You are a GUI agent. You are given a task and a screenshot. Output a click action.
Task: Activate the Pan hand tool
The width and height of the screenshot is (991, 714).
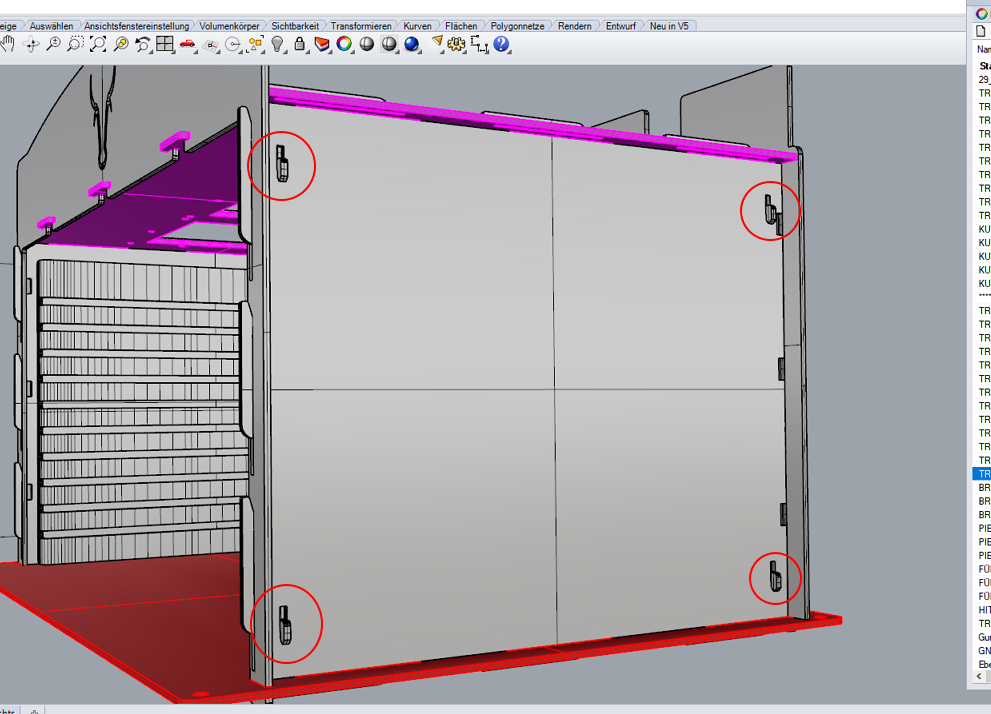click(9, 44)
